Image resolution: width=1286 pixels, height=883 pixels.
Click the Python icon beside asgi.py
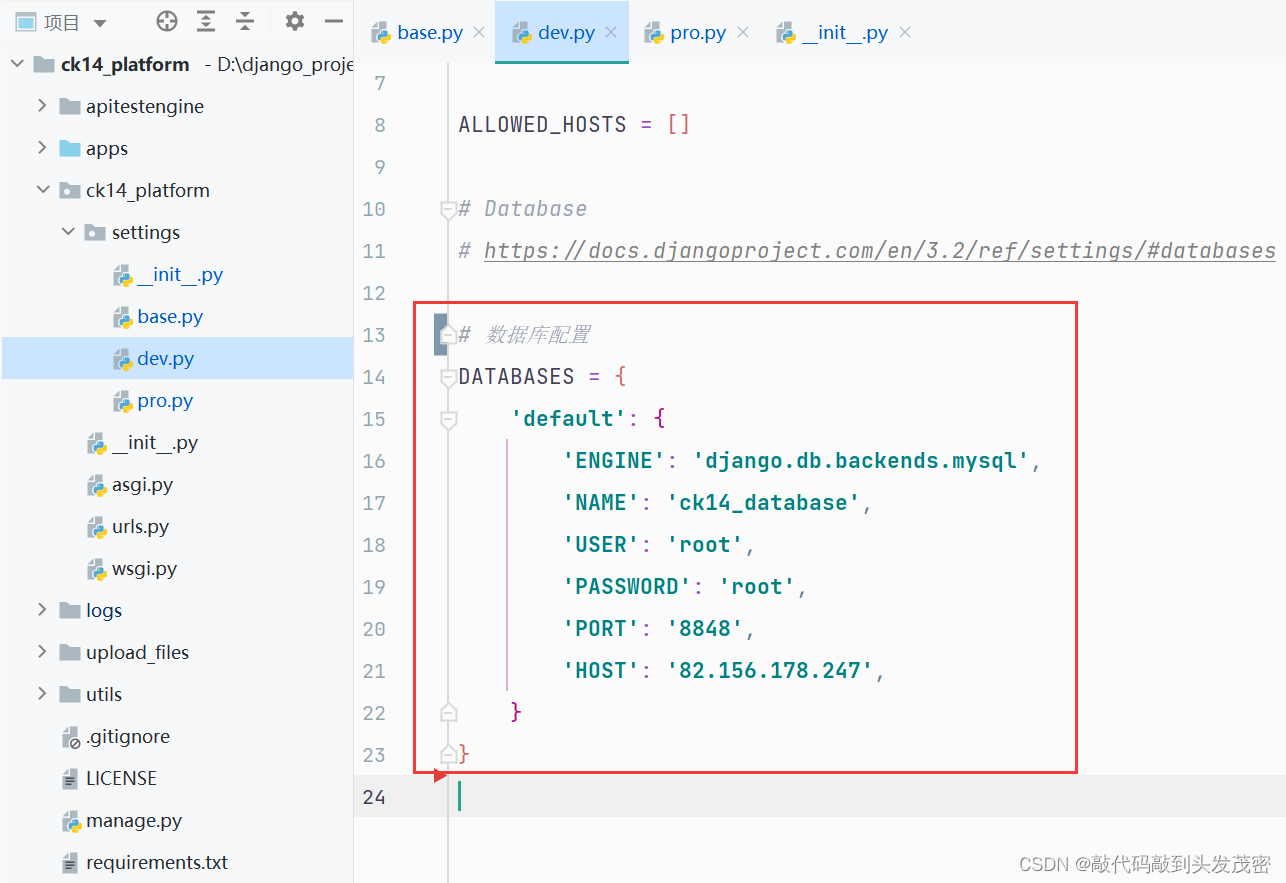pos(97,485)
